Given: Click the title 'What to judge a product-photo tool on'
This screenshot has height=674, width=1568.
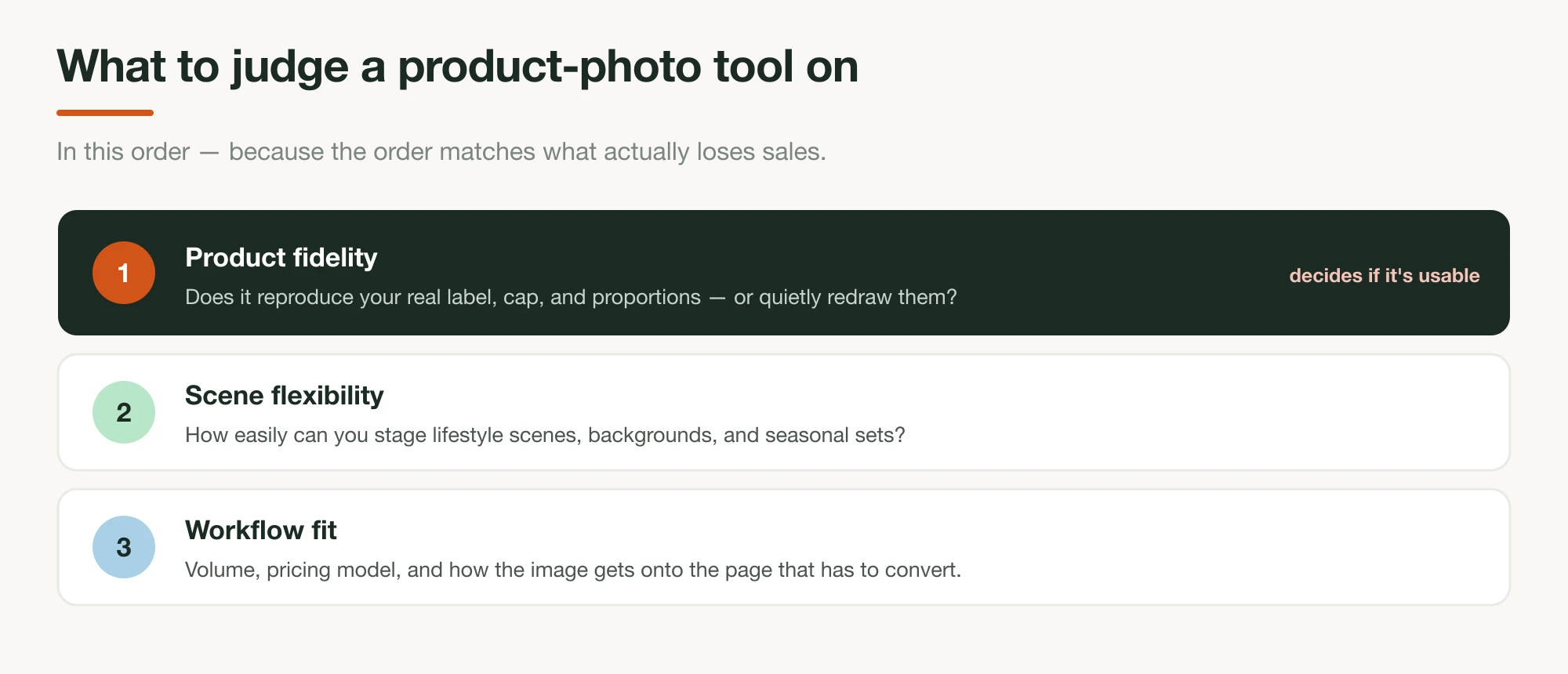Looking at the screenshot, I should [458, 67].
